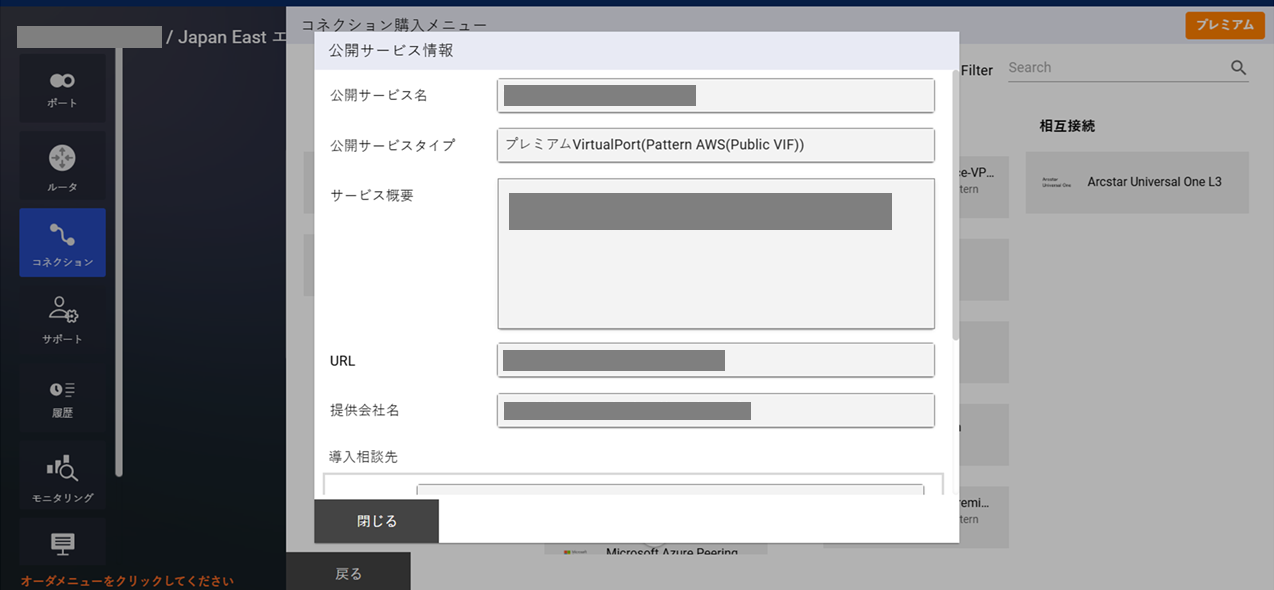Click the orange プレミアム button

click(x=1225, y=25)
